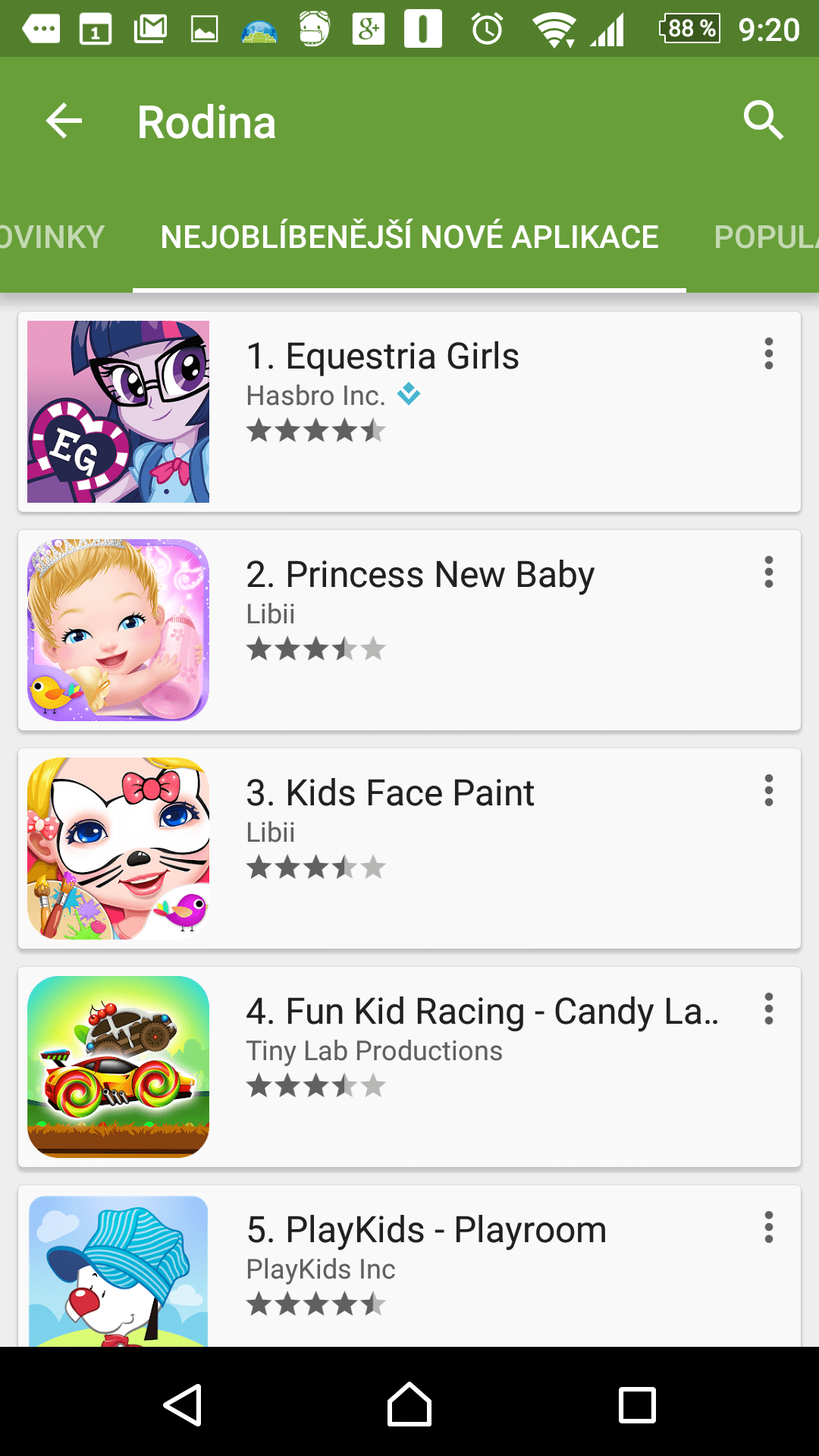Show more options for Kids Face Paint

click(768, 791)
